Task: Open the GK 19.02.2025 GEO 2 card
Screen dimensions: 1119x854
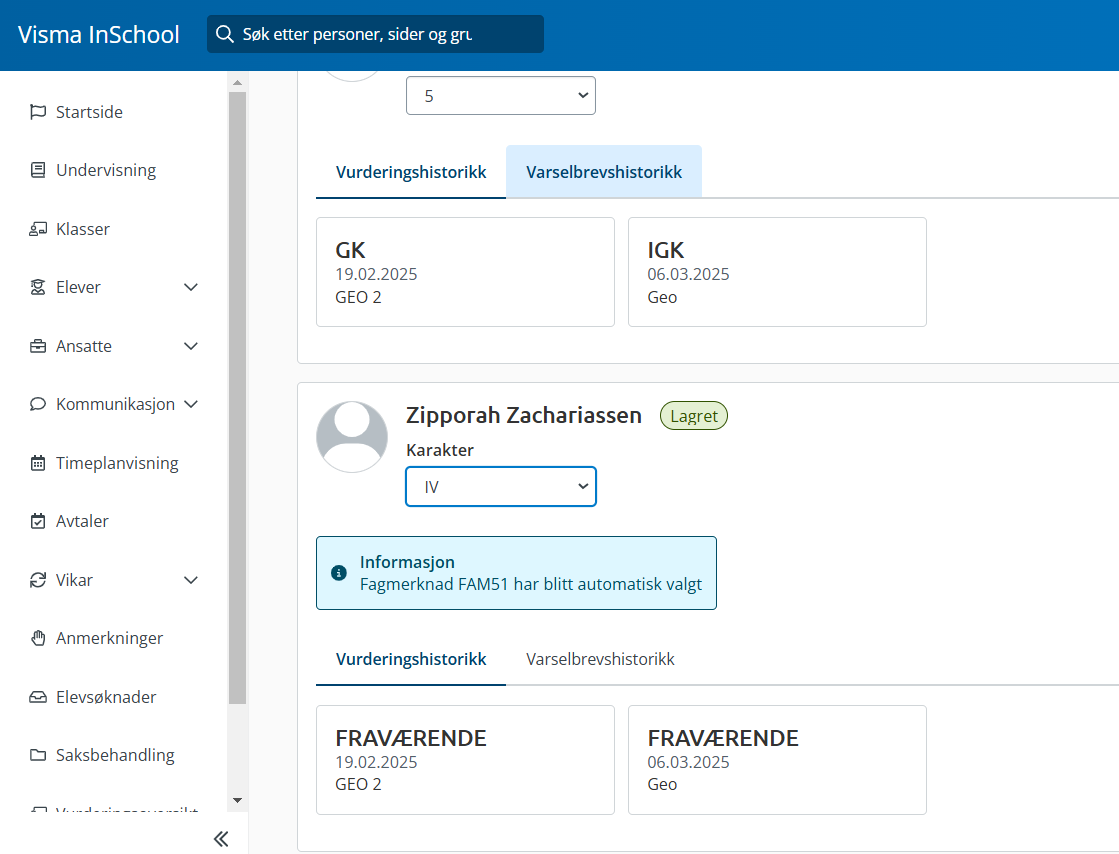Action: click(465, 272)
